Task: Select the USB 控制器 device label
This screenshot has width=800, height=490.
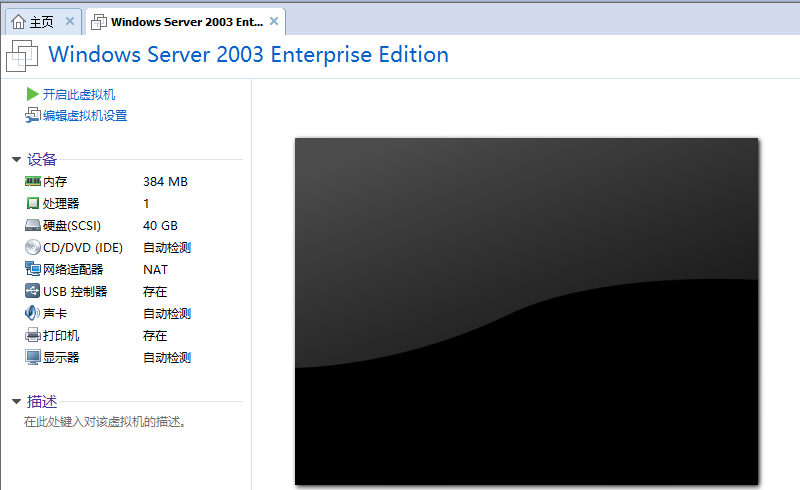Action: [75, 291]
